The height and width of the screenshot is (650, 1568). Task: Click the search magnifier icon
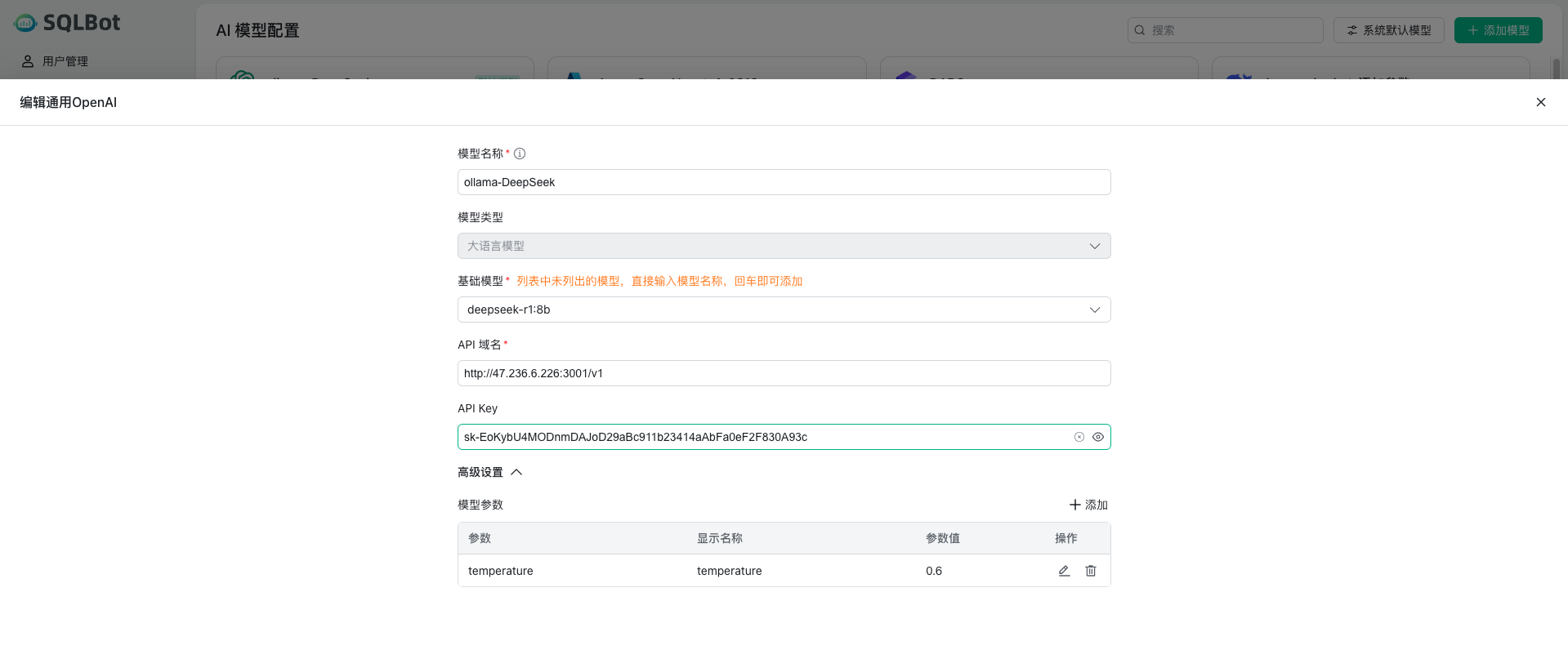(1140, 30)
